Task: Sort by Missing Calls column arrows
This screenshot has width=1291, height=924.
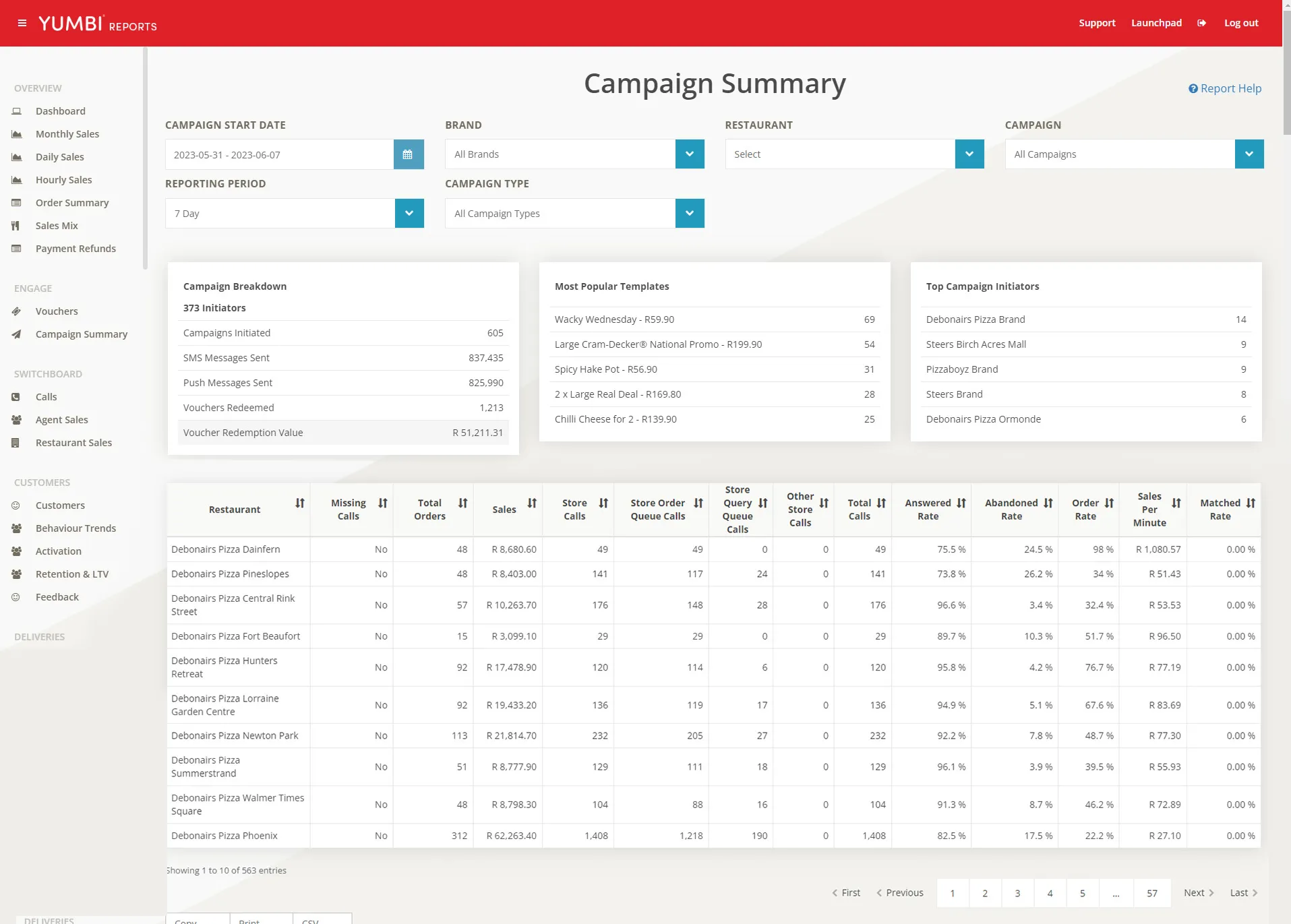Action: pyautogui.click(x=383, y=503)
